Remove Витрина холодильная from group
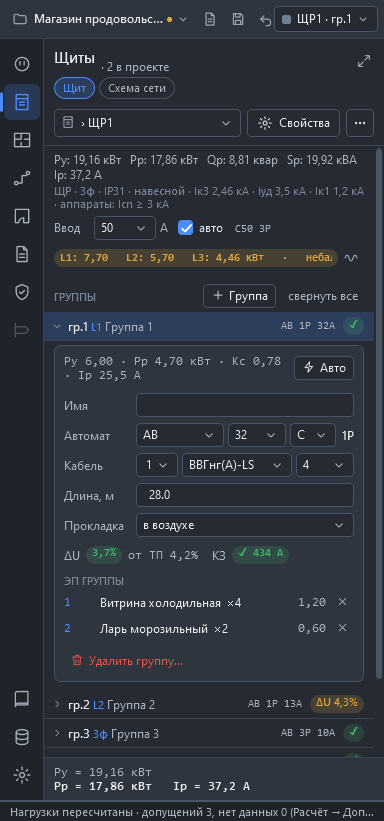This screenshot has height=821, width=384. point(343,602)
